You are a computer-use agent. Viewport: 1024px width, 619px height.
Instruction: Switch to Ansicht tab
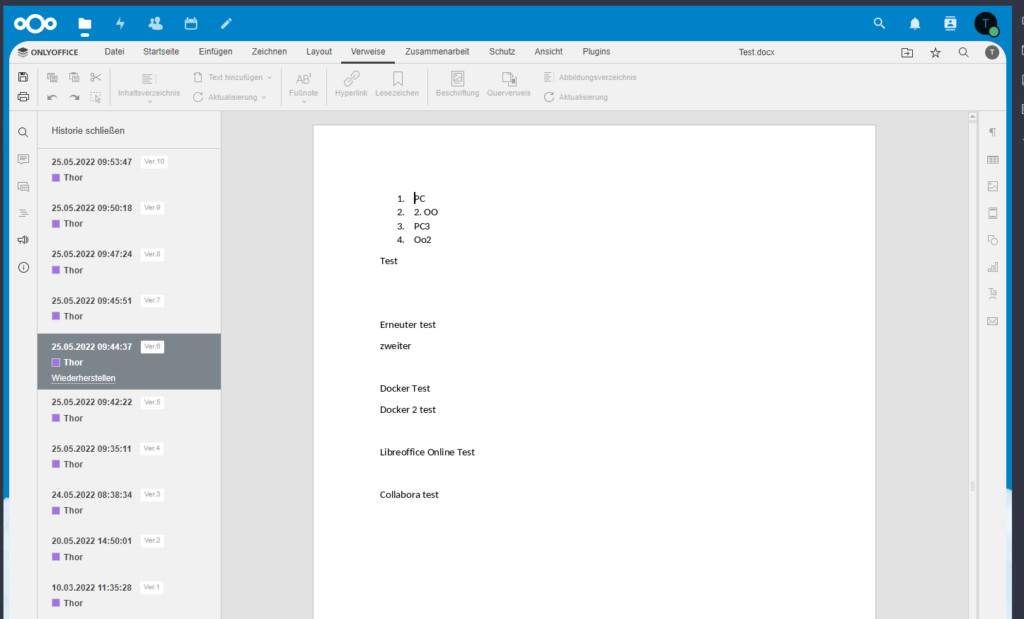(549, 52)
